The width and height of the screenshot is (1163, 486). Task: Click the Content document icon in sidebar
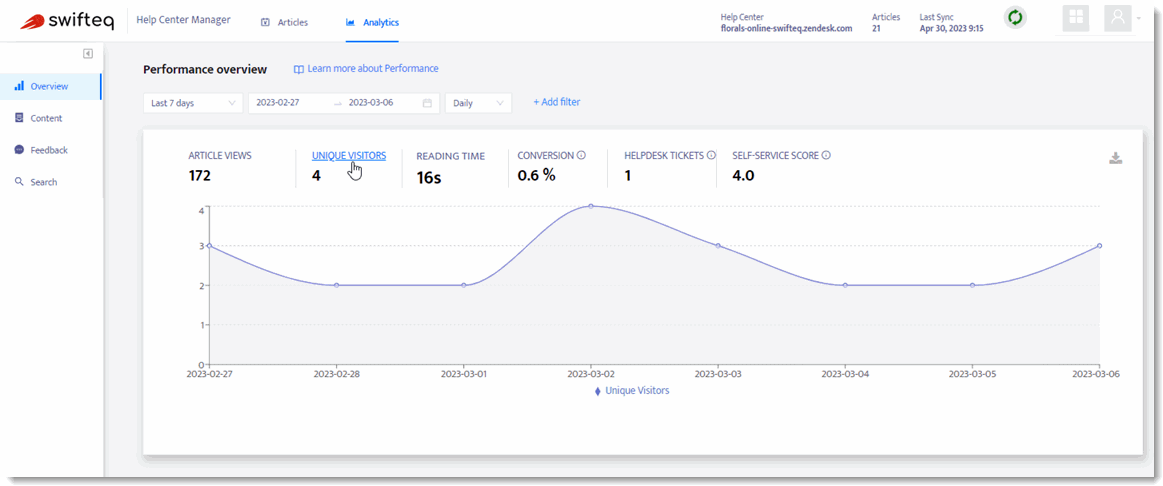pos(19,118)
